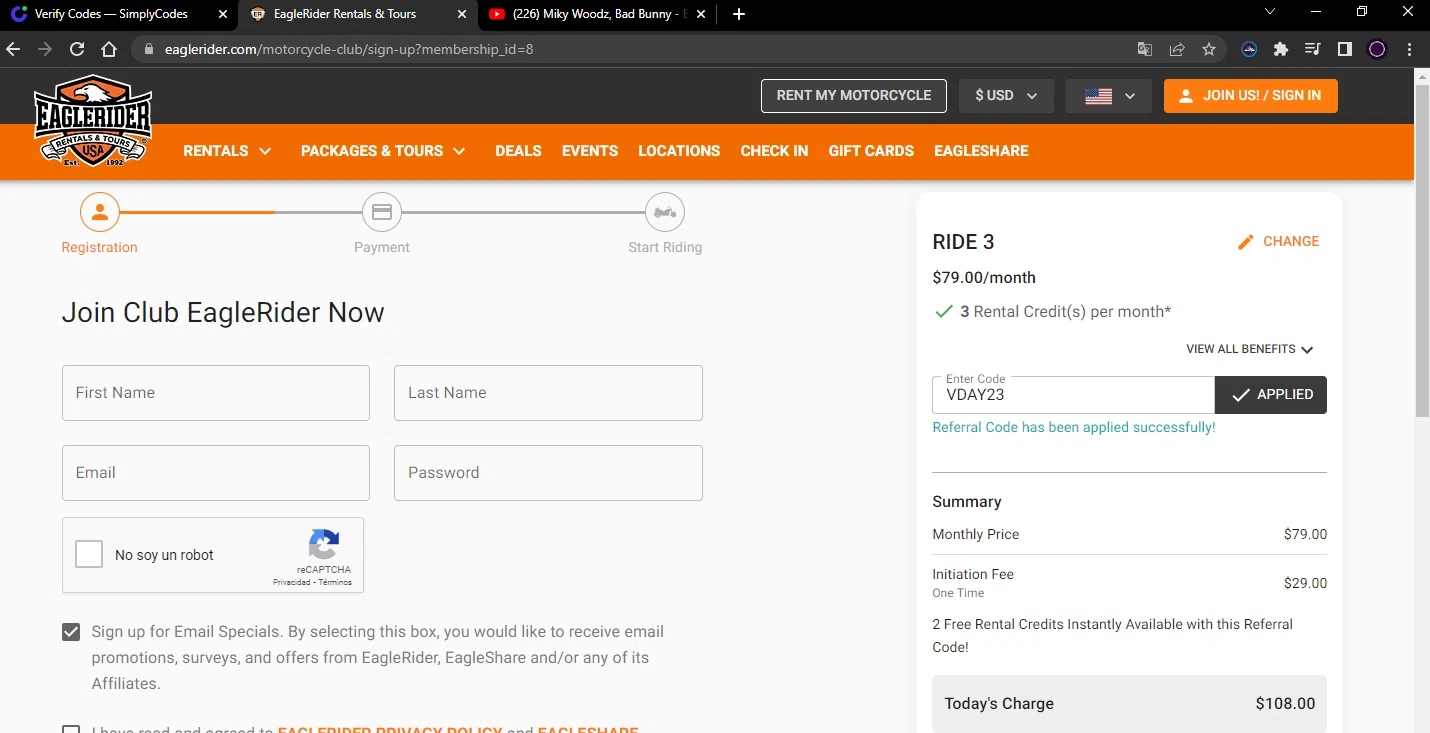Close the Verify Codes SimplyCodes tab
This screenshot has width=1430, height=733.
click(223, 14)
